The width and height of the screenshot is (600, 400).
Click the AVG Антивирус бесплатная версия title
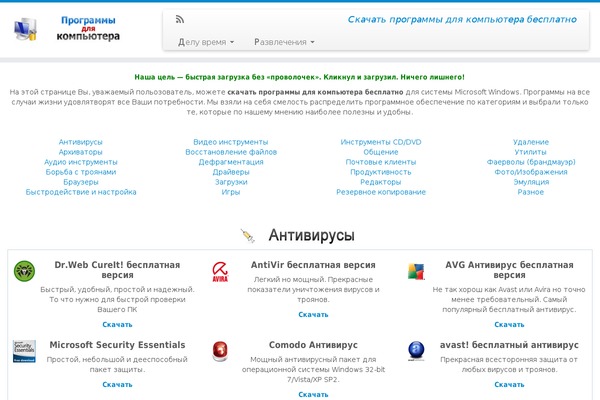tap(509, 270)
